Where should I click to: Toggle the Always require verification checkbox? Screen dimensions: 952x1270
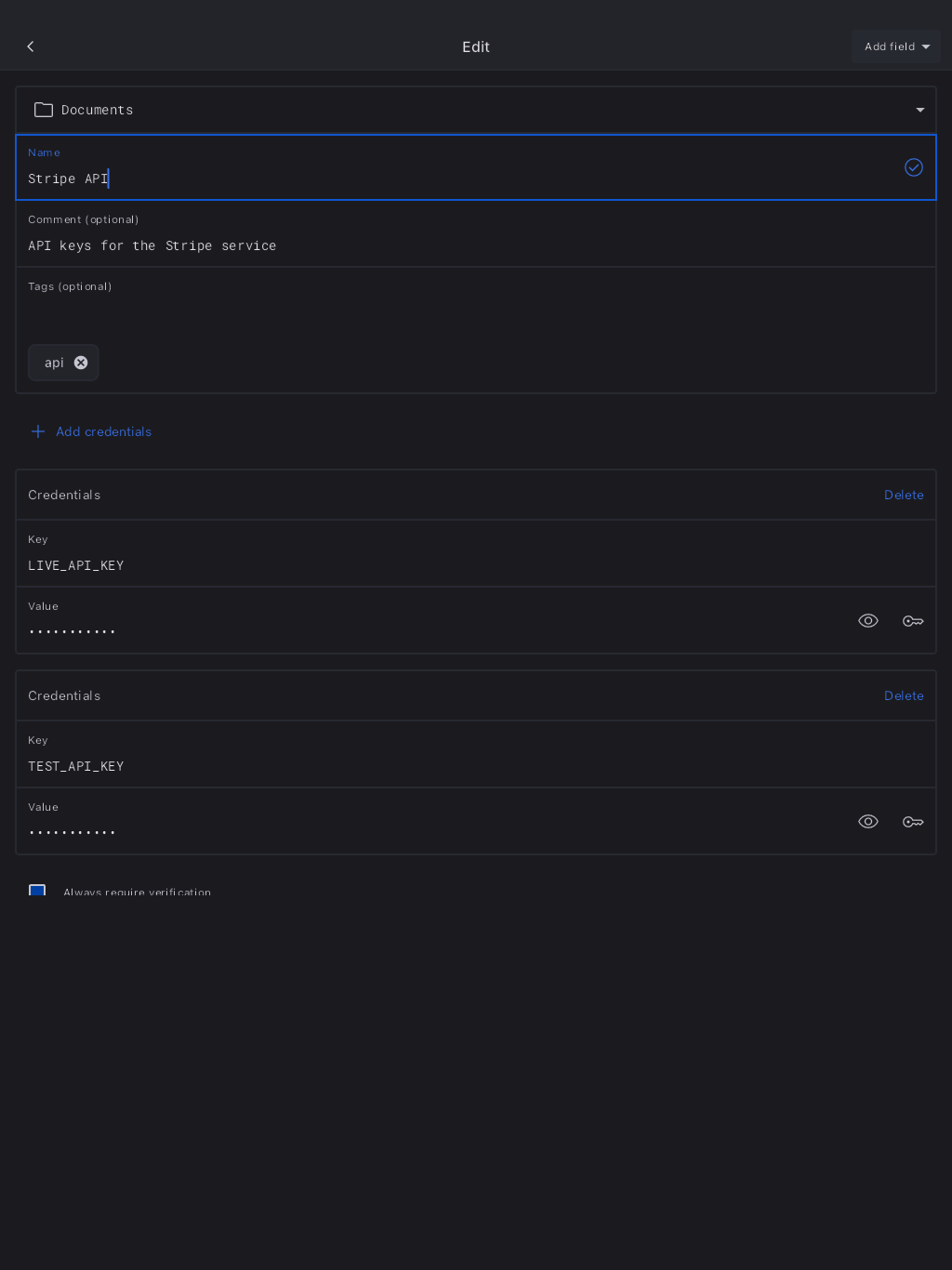[37, 891]
